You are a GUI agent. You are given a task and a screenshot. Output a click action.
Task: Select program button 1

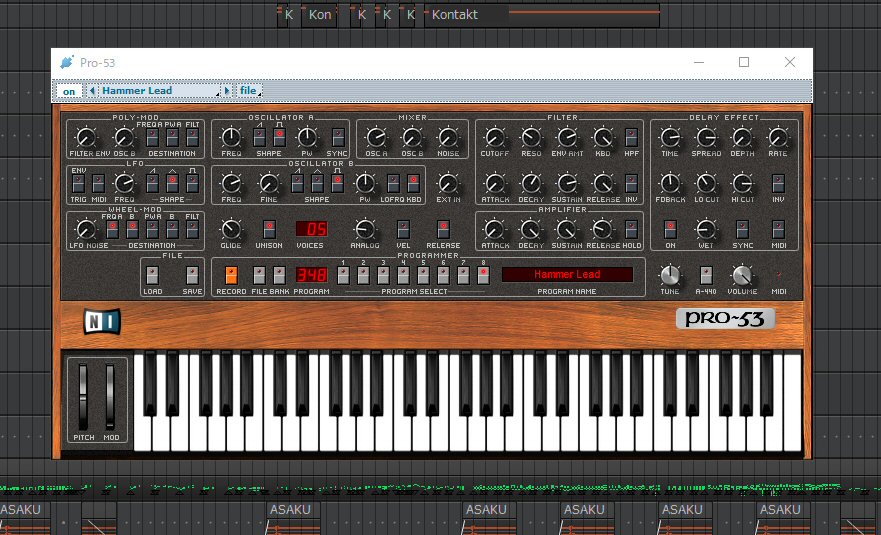click(x=343, y=275)
